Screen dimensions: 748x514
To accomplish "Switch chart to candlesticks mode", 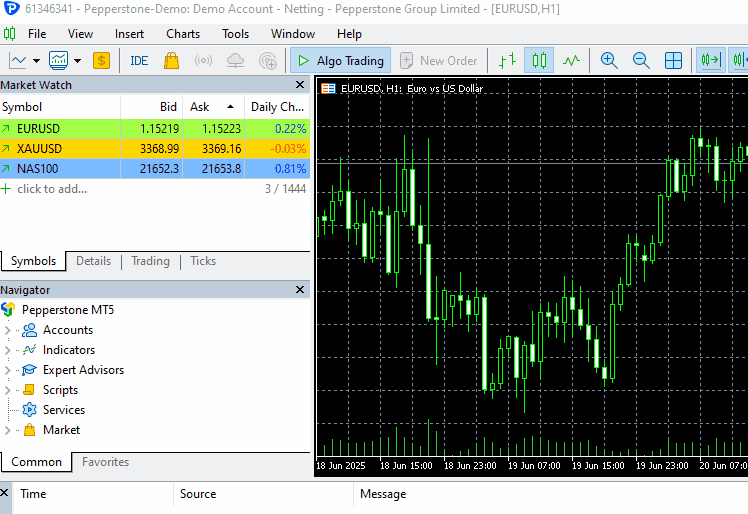I will [539, 61].
